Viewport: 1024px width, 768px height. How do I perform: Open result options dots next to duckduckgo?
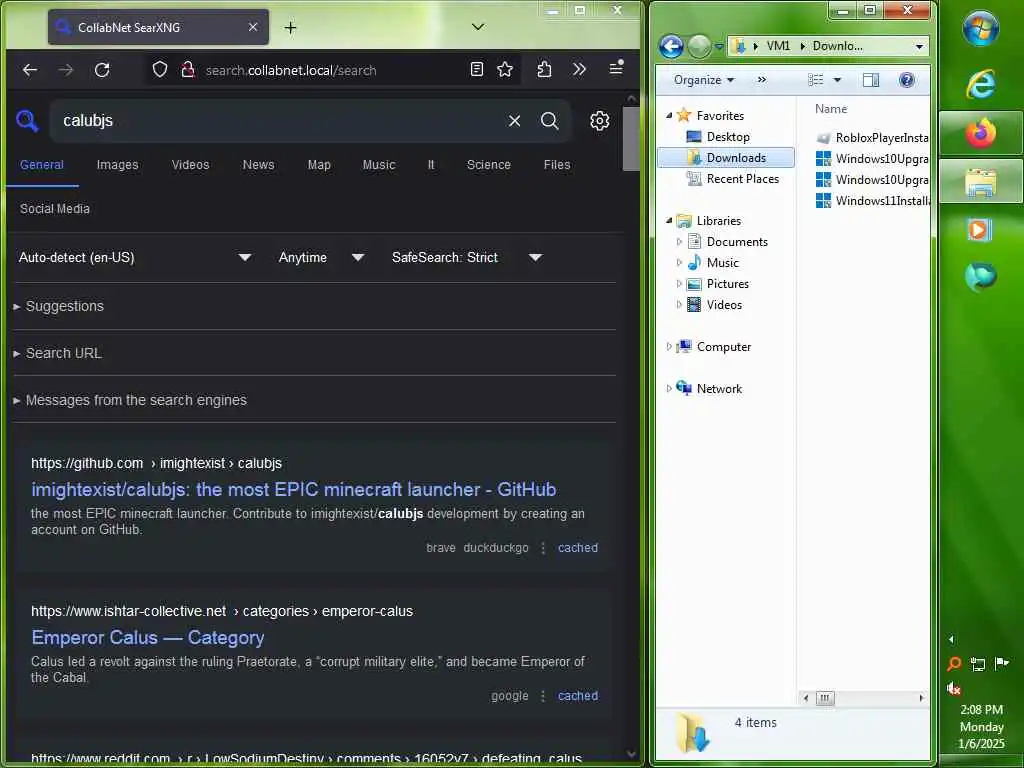point(543,548)
